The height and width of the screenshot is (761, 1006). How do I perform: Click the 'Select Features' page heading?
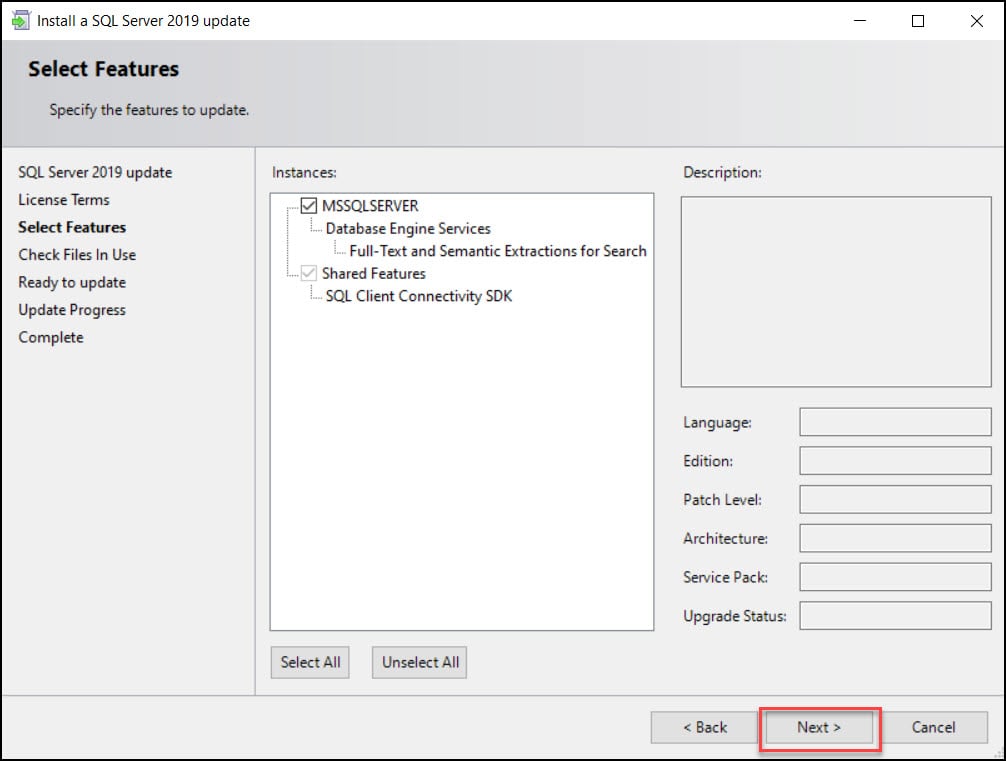[103, 69]
